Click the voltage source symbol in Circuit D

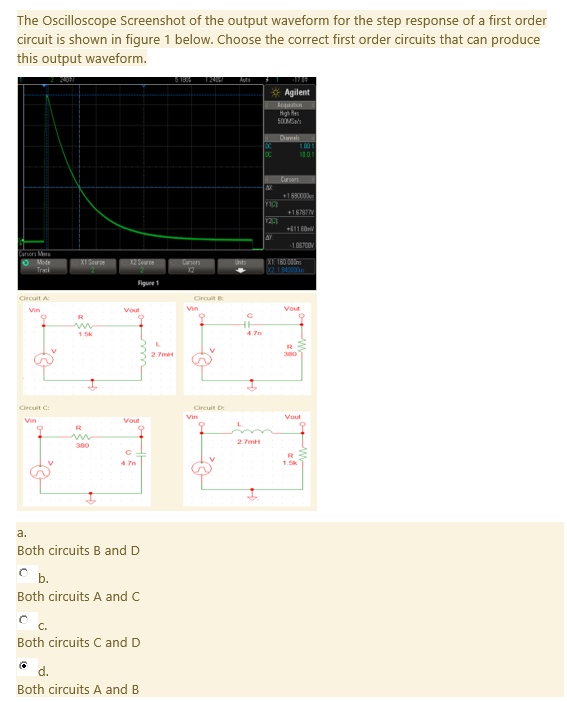tap(202, 468)
